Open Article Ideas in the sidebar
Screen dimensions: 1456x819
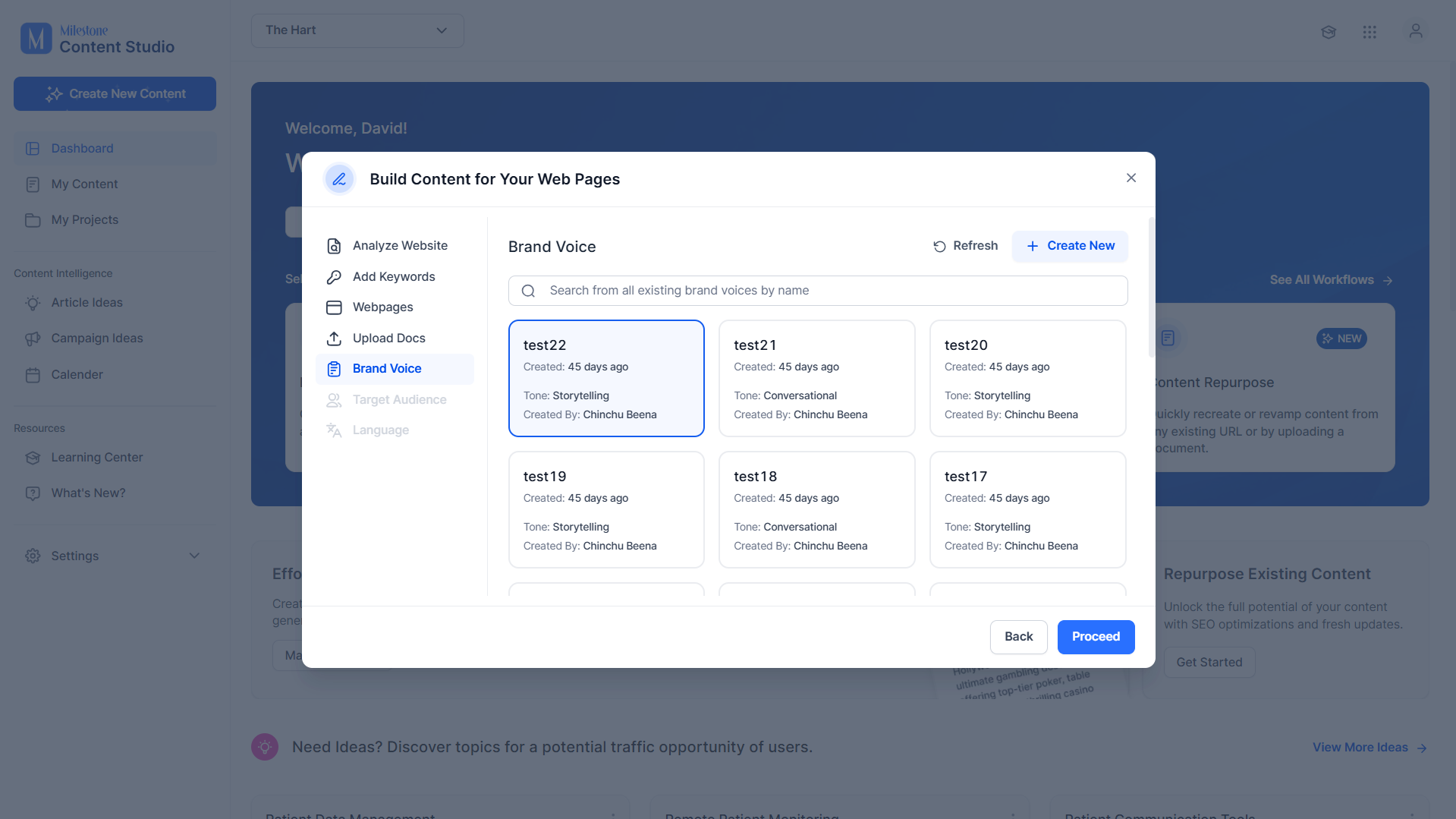115,303
